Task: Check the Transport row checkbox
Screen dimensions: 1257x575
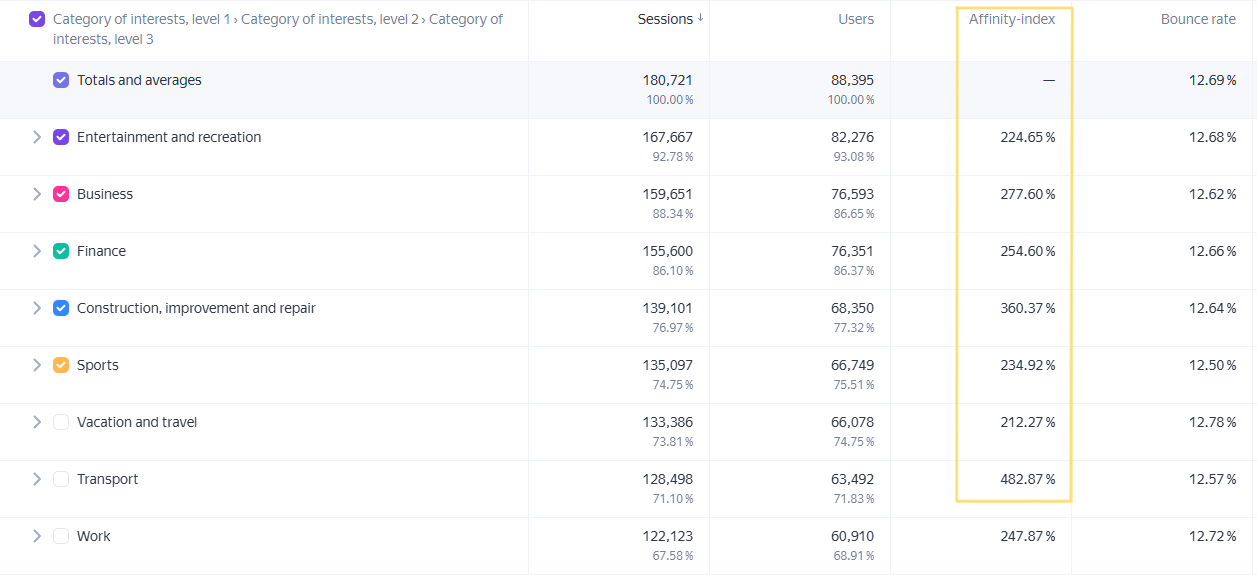Action: [x=61, y=479]
